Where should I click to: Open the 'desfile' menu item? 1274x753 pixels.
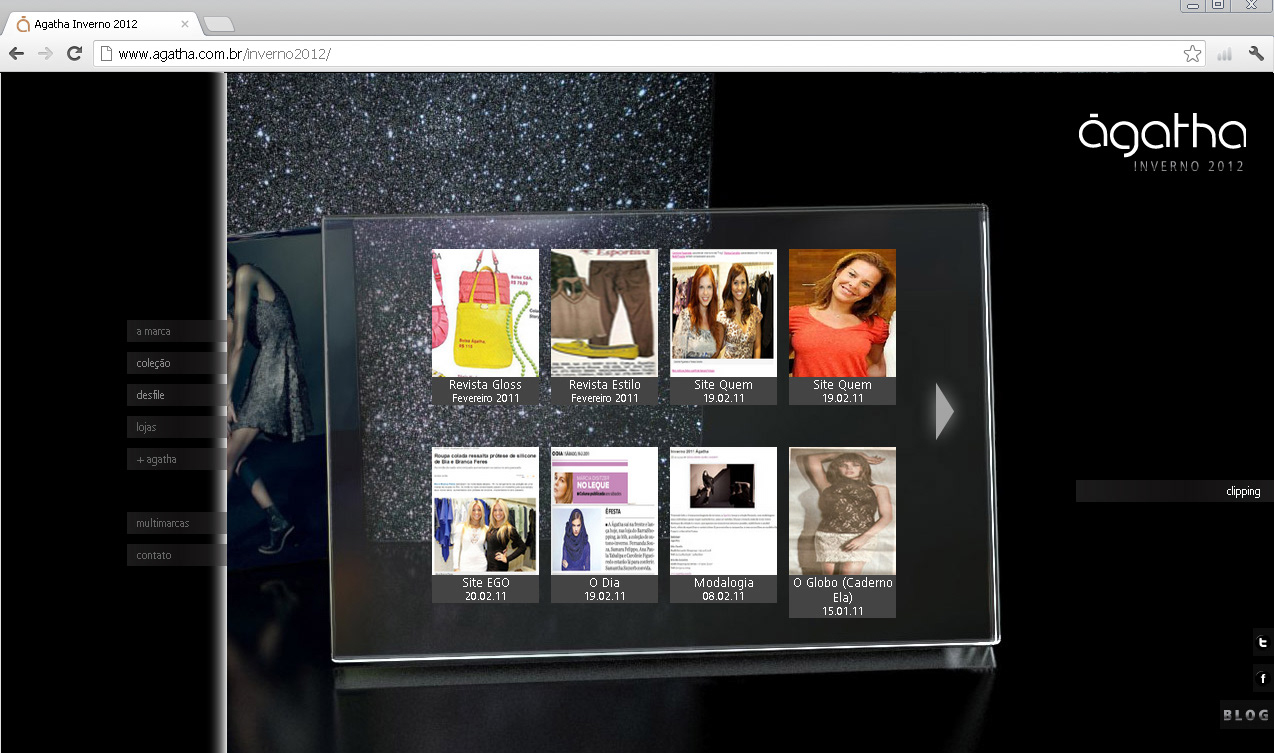177,395
